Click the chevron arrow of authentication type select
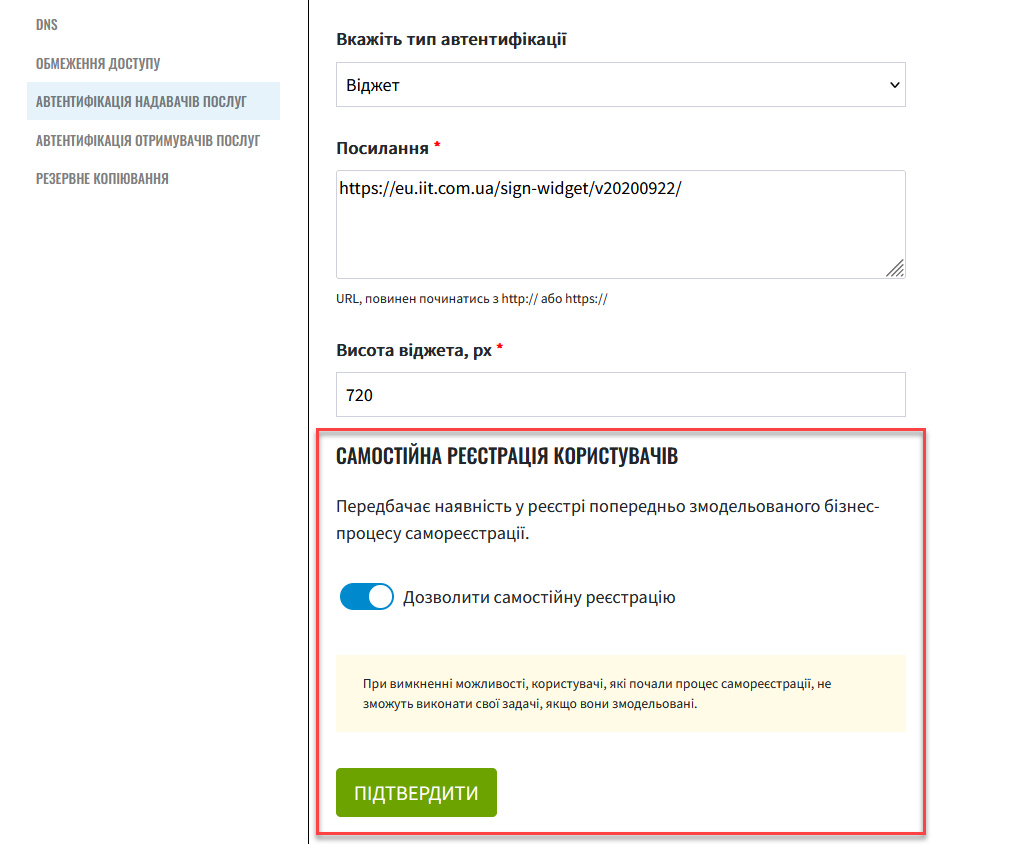The image size is (1011, 856). point(894,85)
